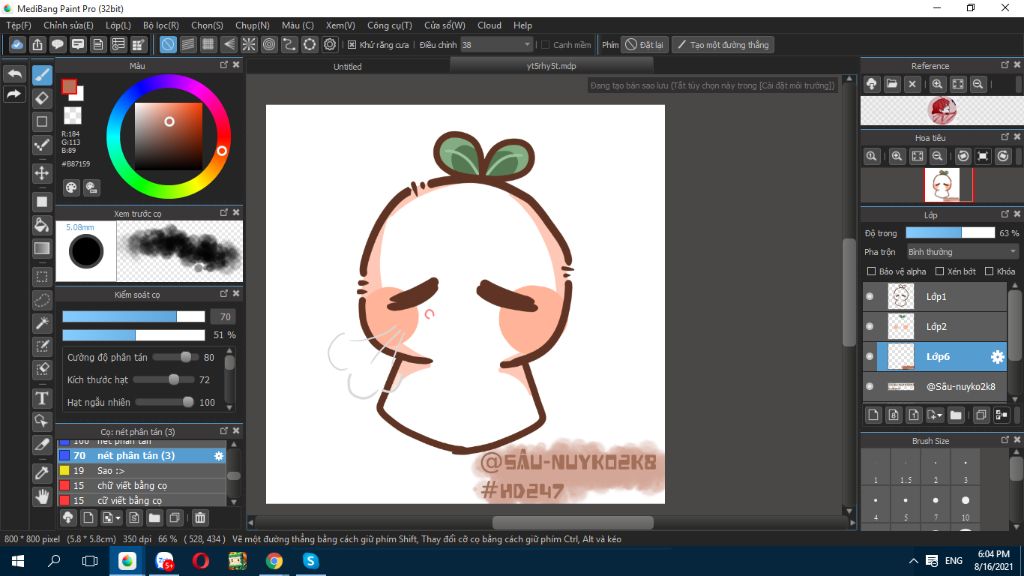Hide the Lớp6 layer visibility dot
The width and height of the screenshot is (1024, 576).
click(x=869, y=357)
